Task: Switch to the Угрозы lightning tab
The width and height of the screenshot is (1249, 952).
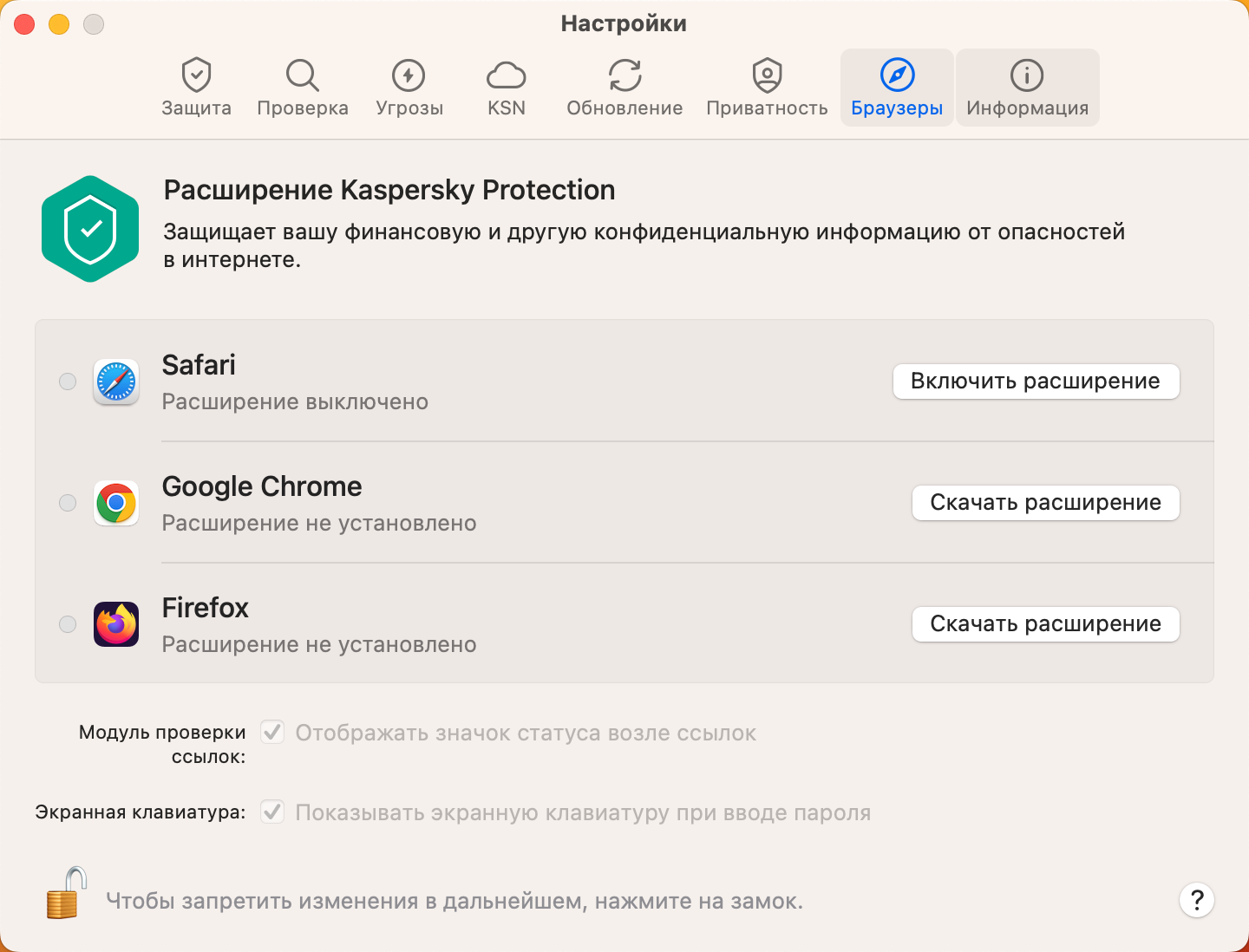Action: 409,88
